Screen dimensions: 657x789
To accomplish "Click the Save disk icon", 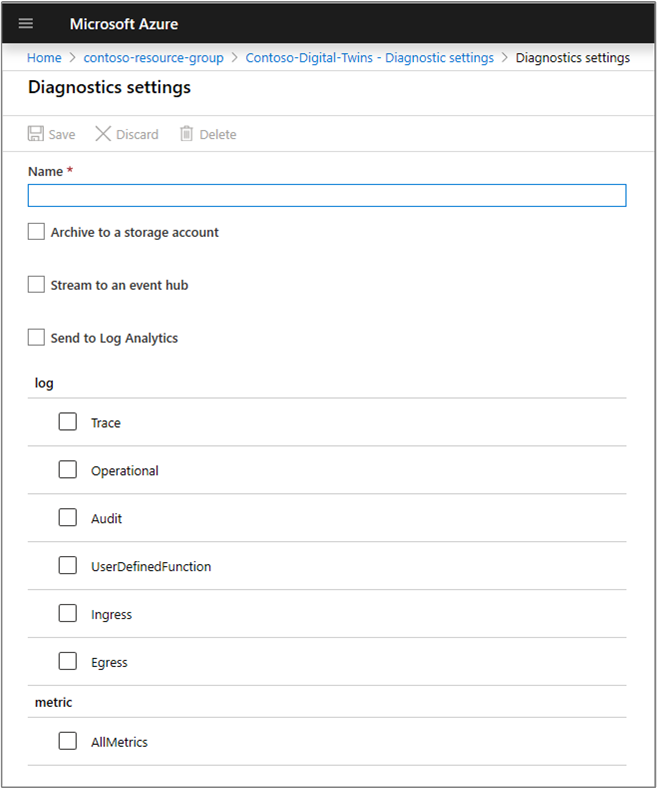I will 36,134.
